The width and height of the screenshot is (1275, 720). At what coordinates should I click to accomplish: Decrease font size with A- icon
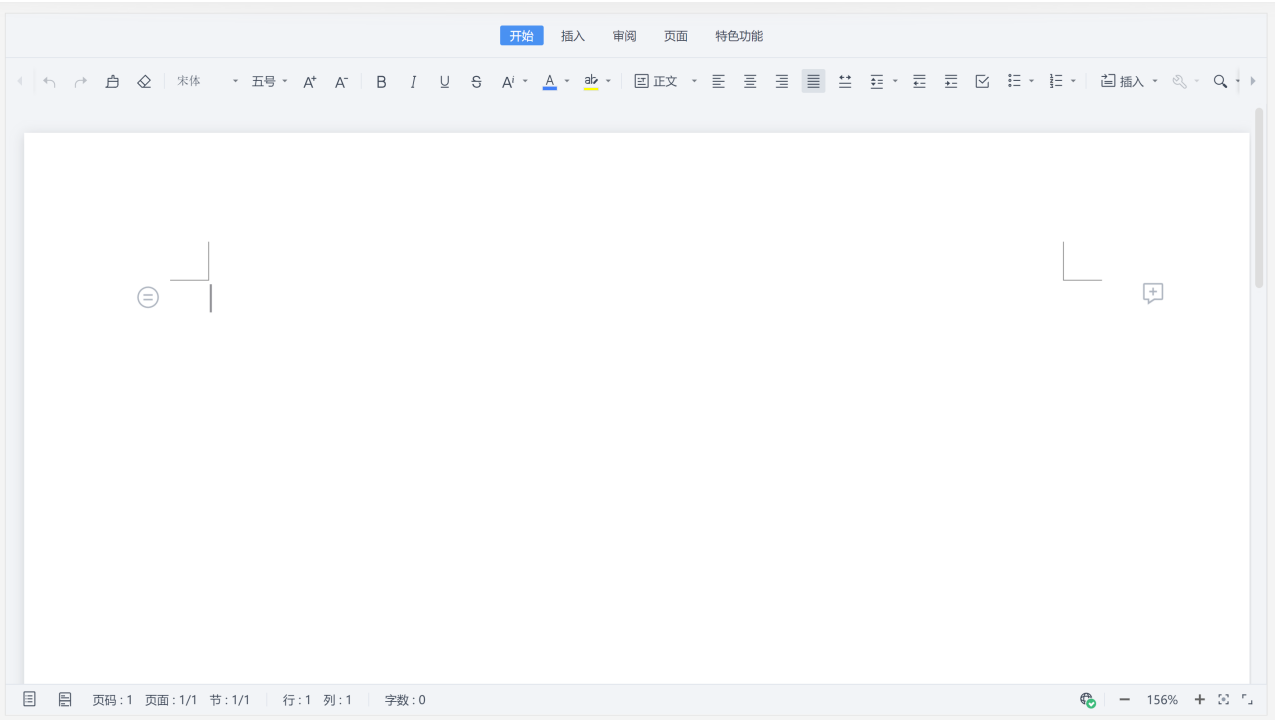(x=341, y=82)
